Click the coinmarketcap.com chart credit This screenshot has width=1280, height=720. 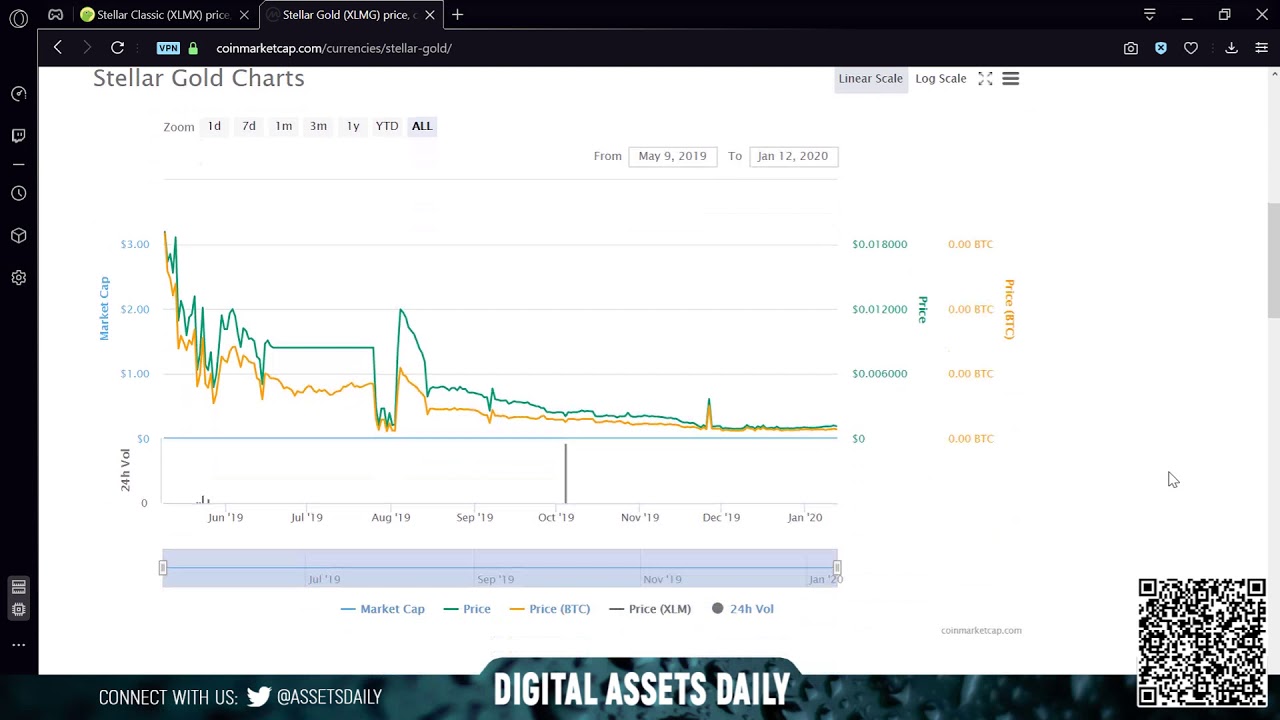point(981,630)
